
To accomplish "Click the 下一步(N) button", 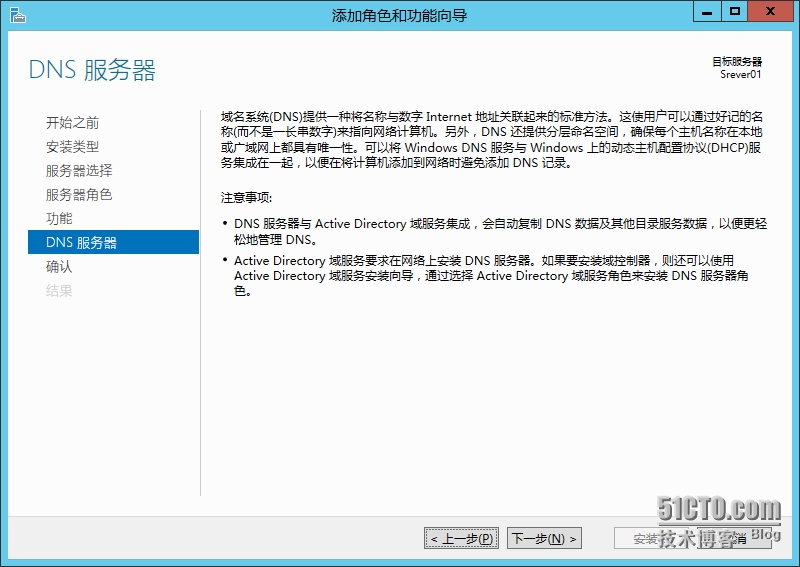I will (x=544, y=538).
